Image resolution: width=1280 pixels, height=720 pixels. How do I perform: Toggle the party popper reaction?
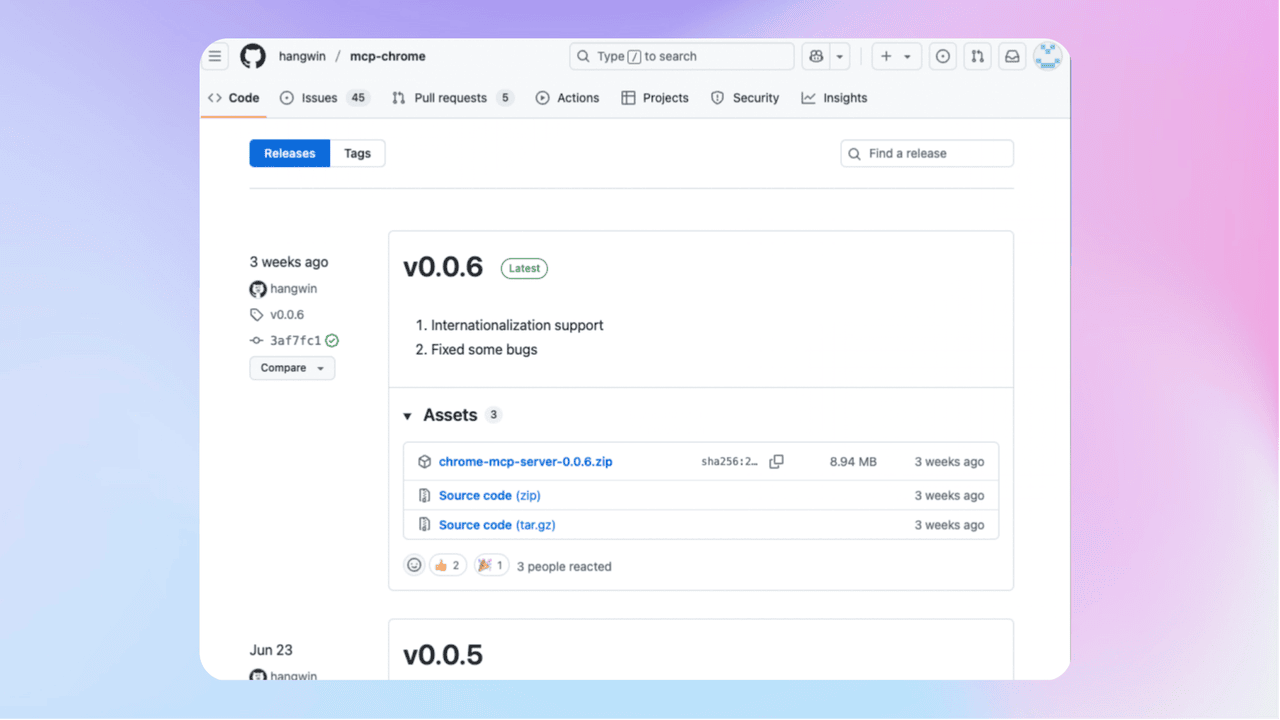tap(491, 566)
